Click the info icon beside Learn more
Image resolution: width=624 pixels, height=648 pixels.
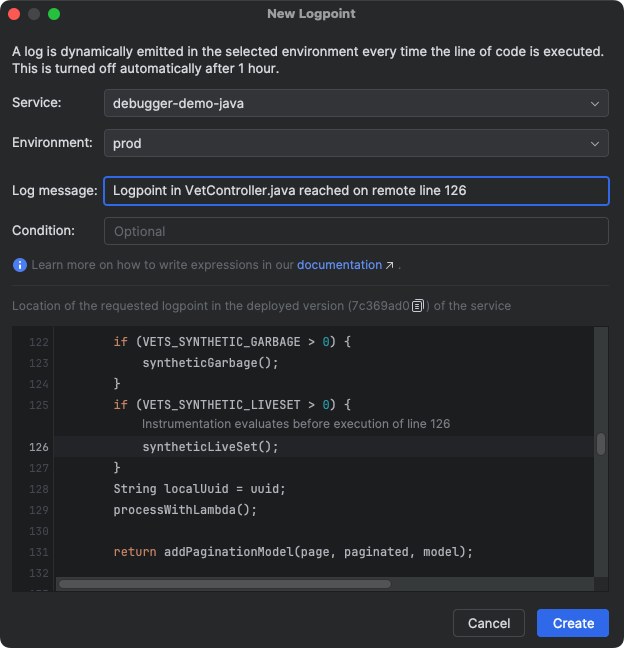pos(19,265)
